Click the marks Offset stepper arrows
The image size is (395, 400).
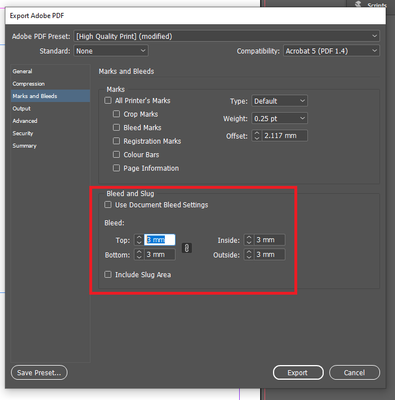[x=257, y=136]
